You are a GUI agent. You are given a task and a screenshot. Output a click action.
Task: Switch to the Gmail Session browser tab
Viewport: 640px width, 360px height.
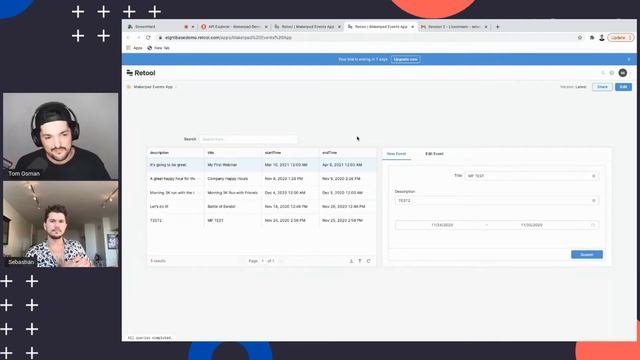(x=454, y=27)
